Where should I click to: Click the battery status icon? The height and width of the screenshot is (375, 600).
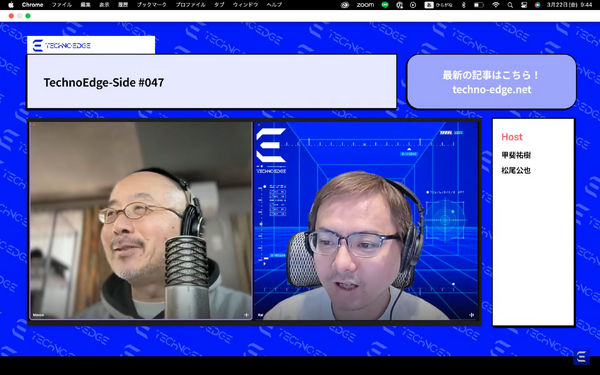[478, 5]
